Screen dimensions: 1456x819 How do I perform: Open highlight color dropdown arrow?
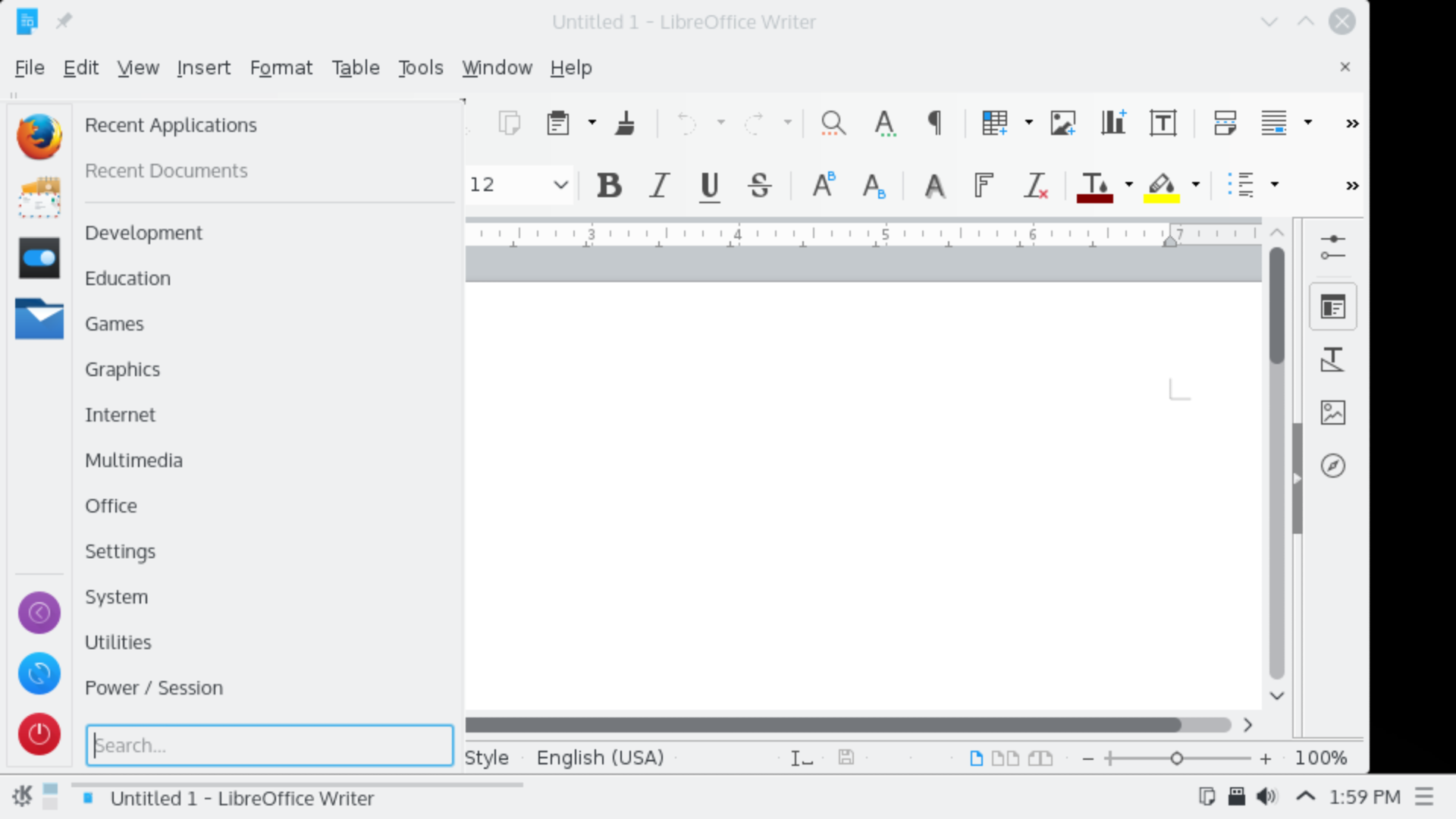(1196, 185)
